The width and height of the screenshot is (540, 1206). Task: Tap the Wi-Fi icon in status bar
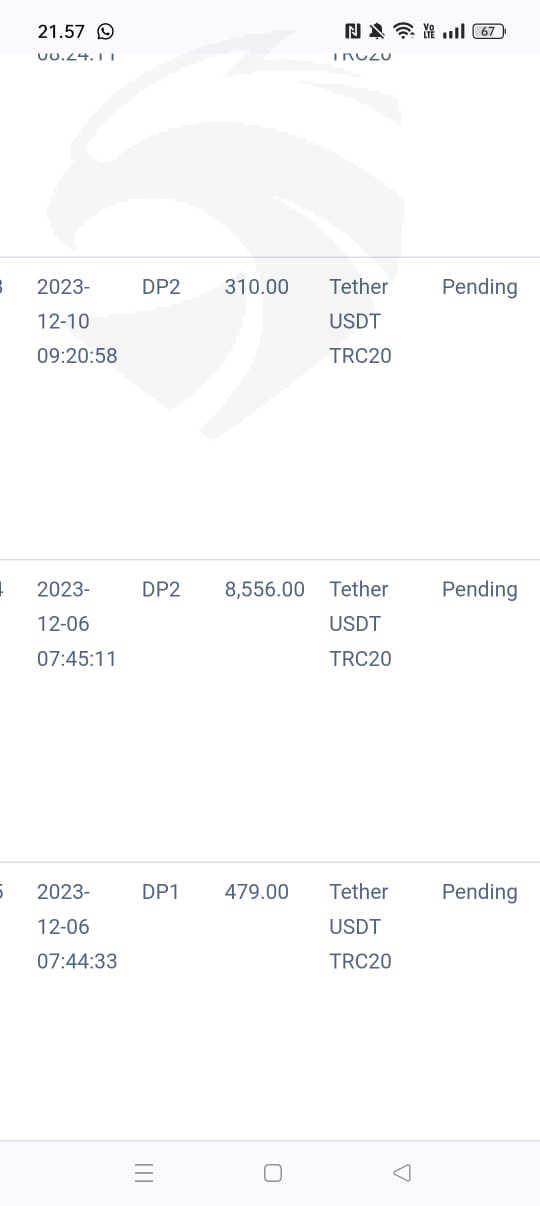click(x=404, y=31)
